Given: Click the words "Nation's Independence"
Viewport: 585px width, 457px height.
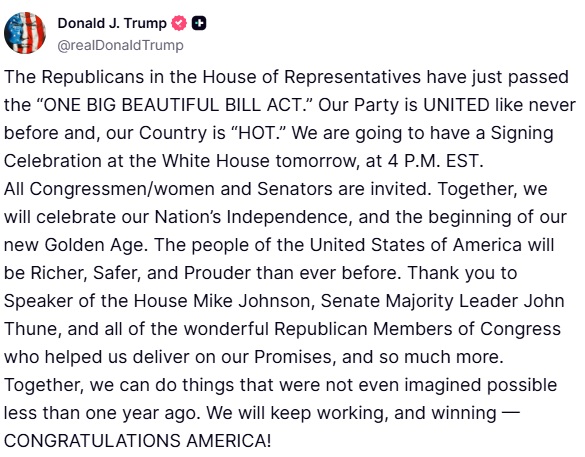Looking at the screenshot, I should click(x=253, y=217).
